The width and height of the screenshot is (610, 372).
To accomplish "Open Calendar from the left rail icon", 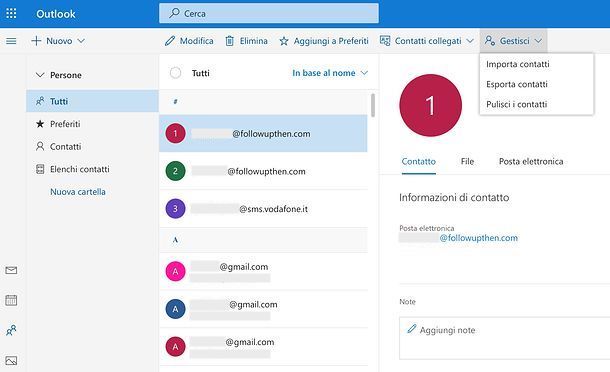I will pos(11,300).
